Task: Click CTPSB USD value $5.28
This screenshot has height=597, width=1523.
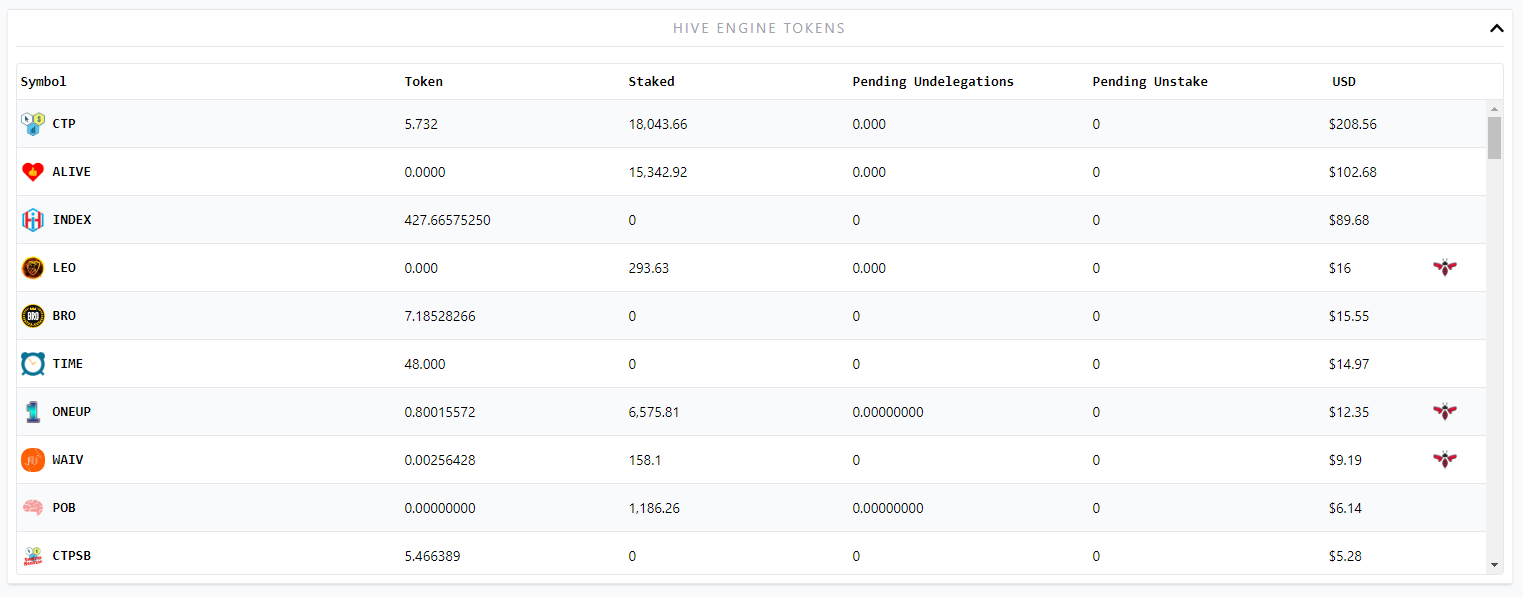Action: [x=1346, y=556]
